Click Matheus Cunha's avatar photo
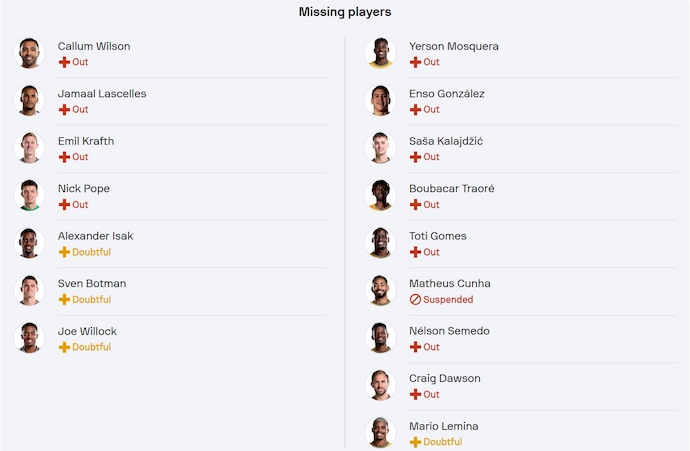 pyautogui.click(x=380, y=290)
